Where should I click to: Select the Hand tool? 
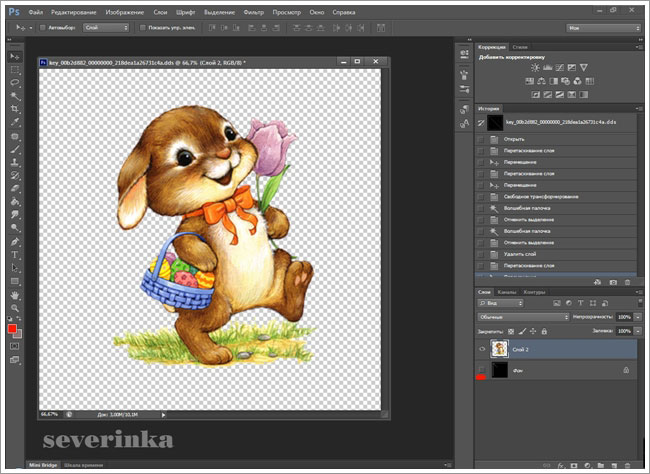[14, 295]
